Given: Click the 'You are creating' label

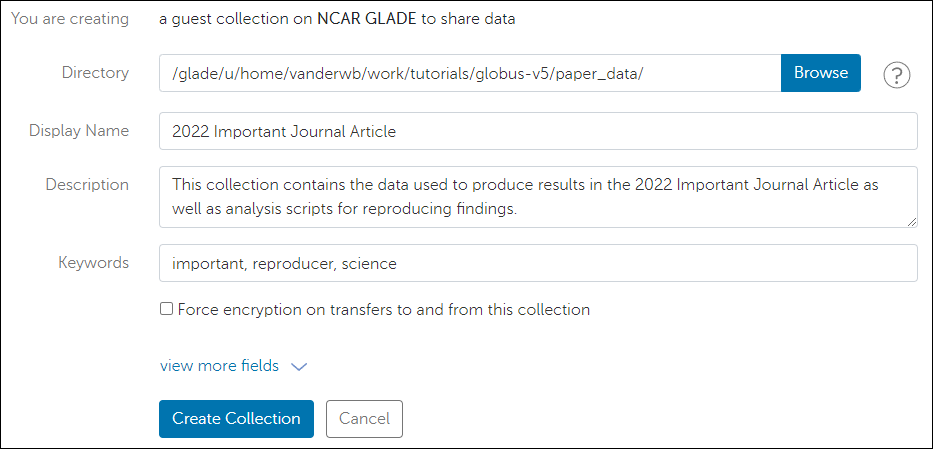Looking at the screenshot, I should click(x=70, y=19).
